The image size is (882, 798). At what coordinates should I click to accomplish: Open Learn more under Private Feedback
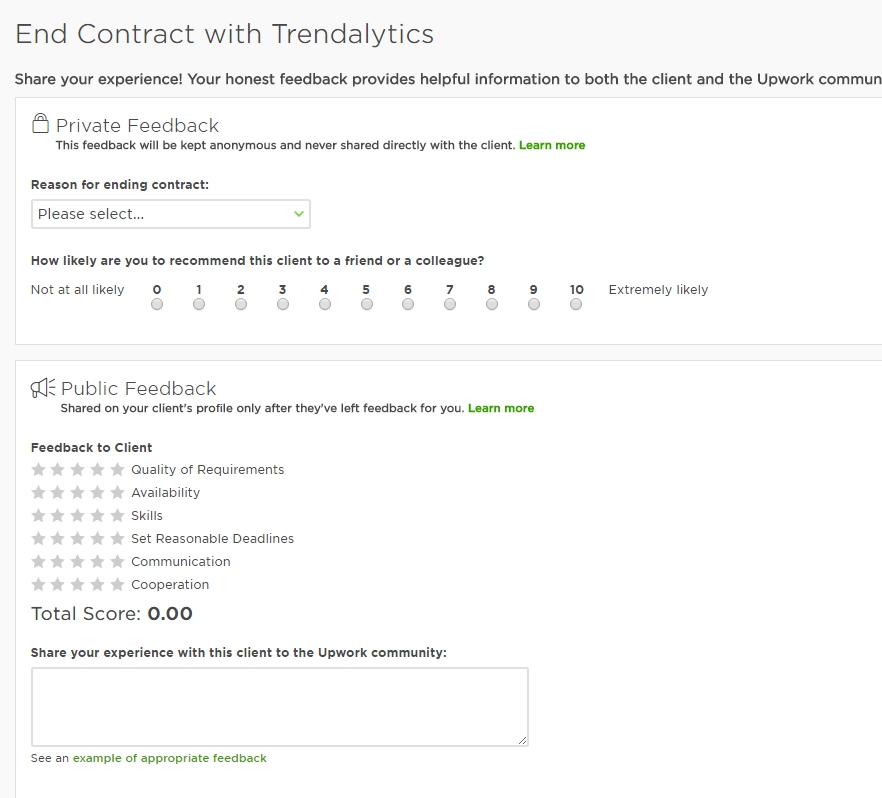pos(552,145)
